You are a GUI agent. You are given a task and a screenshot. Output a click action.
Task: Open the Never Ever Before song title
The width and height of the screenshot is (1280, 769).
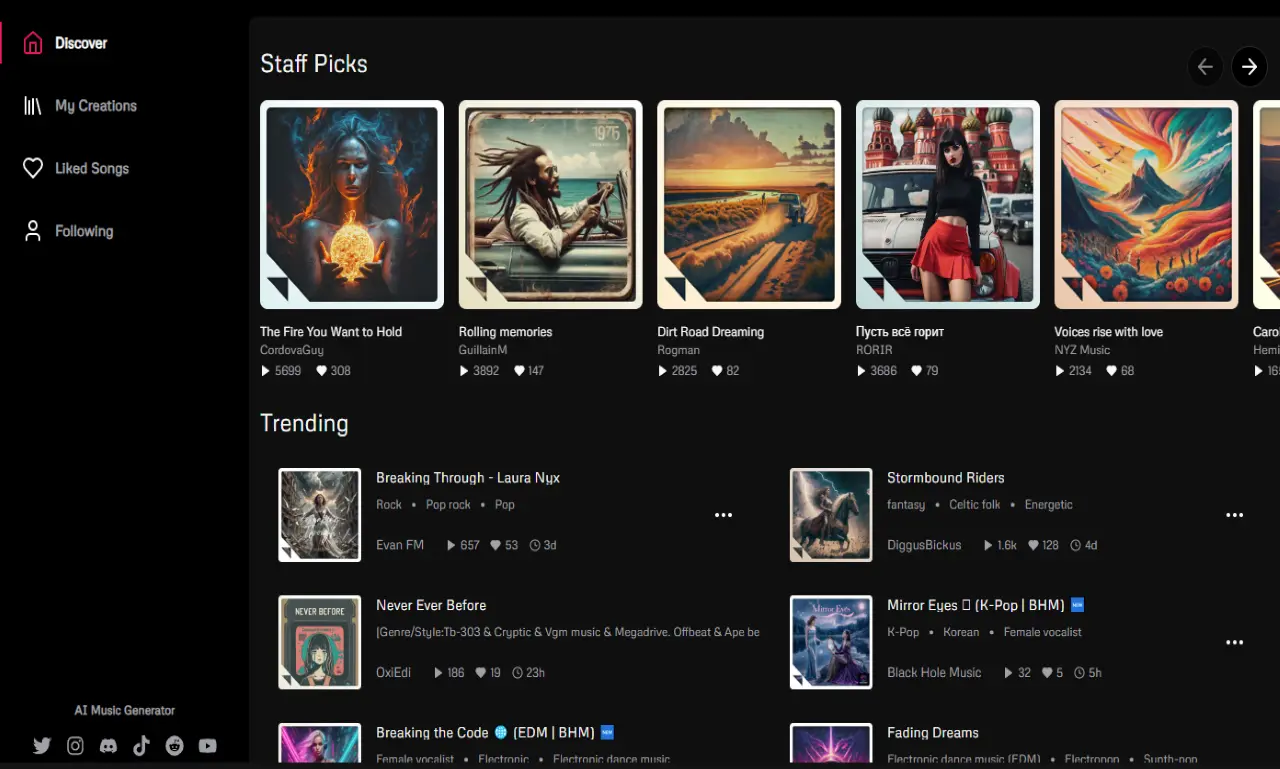[431, 606]
